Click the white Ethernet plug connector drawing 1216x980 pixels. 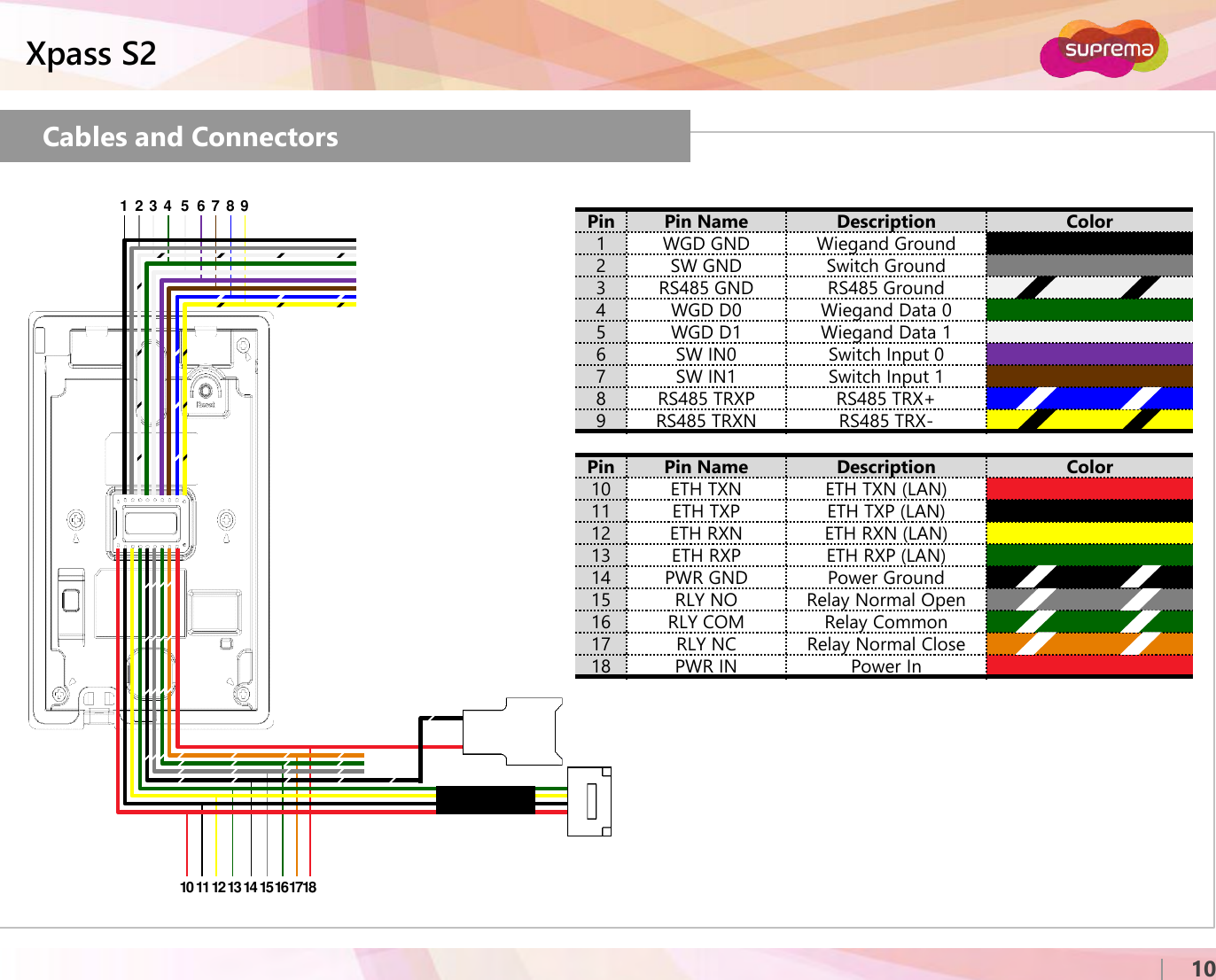589,802
